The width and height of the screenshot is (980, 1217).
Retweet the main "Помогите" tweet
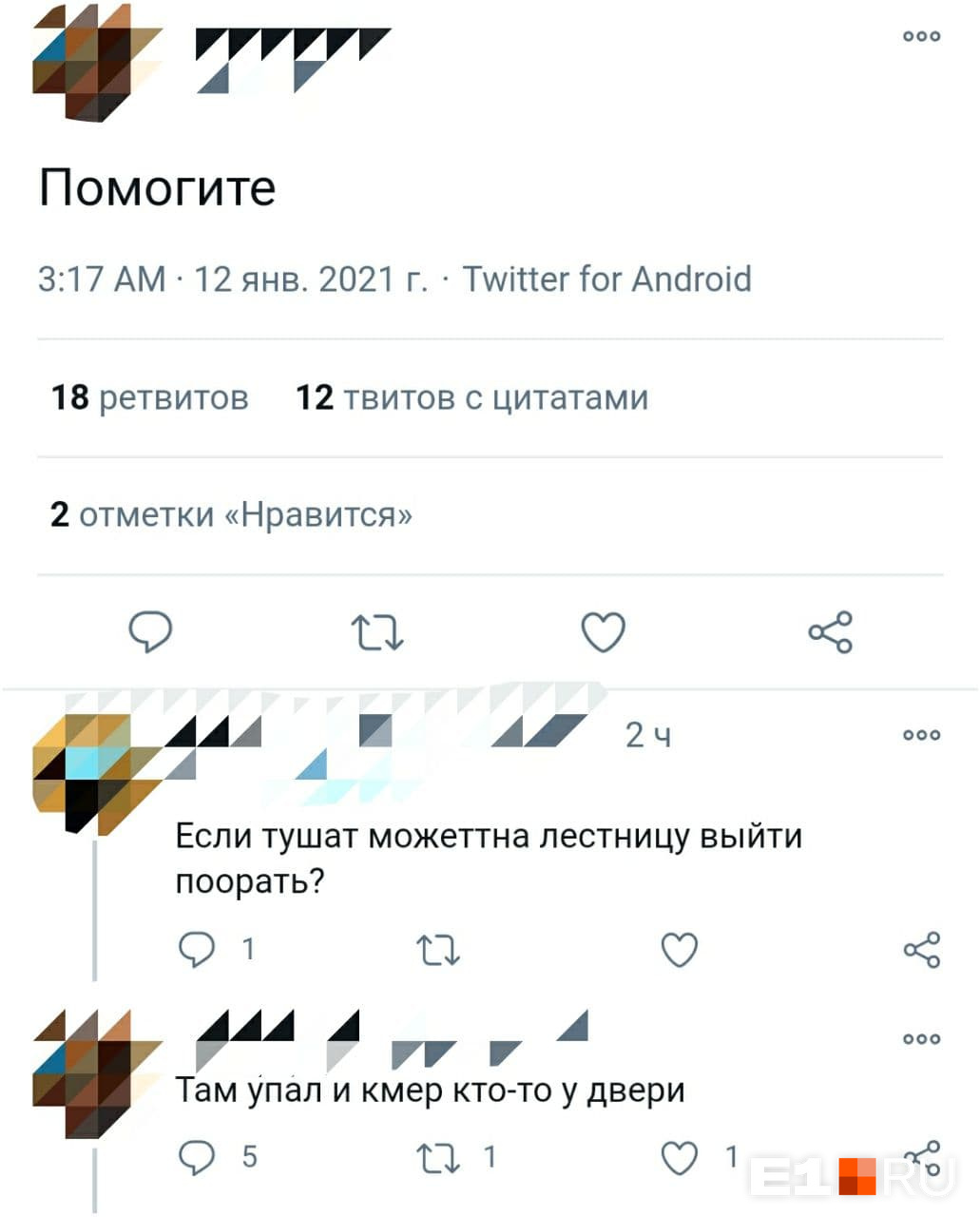tap(377, 632)
